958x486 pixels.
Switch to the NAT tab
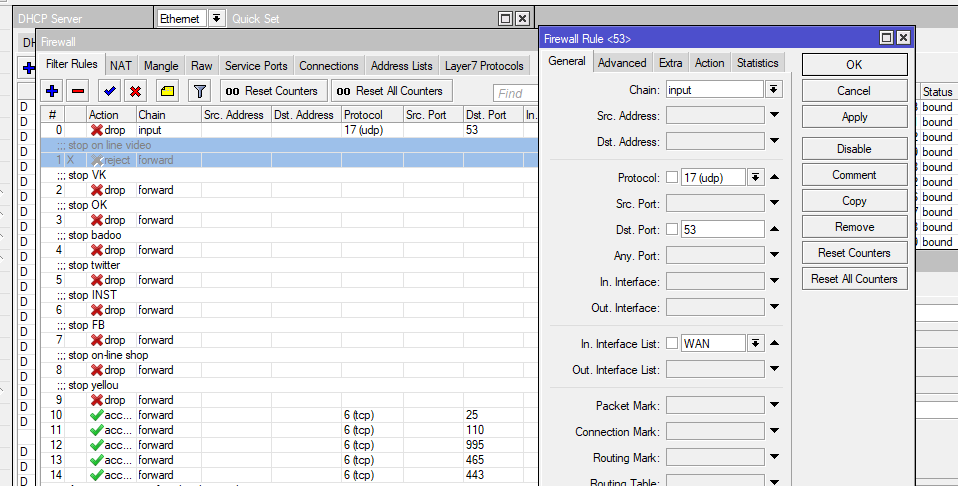click(121, 65)
